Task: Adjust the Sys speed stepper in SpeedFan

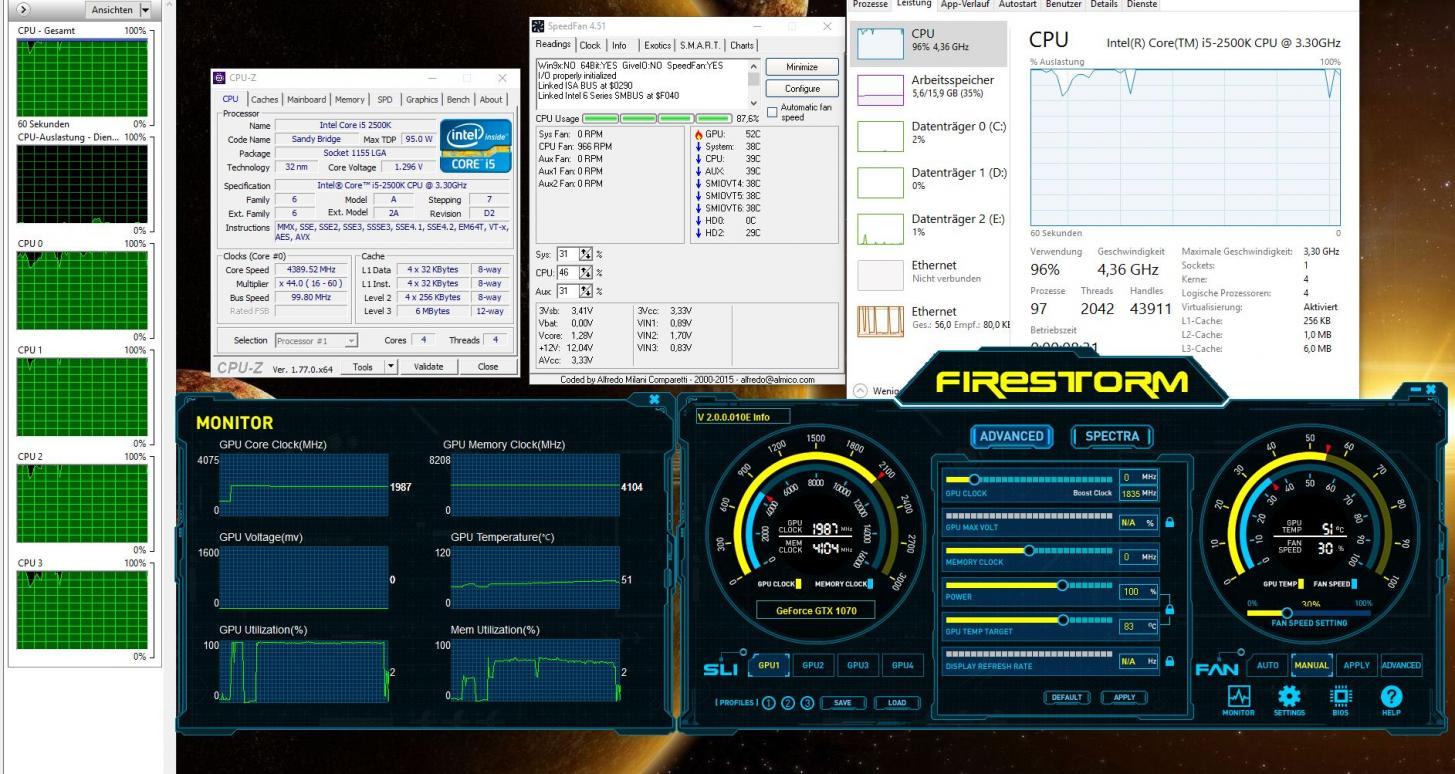Action: coord(585,254)
